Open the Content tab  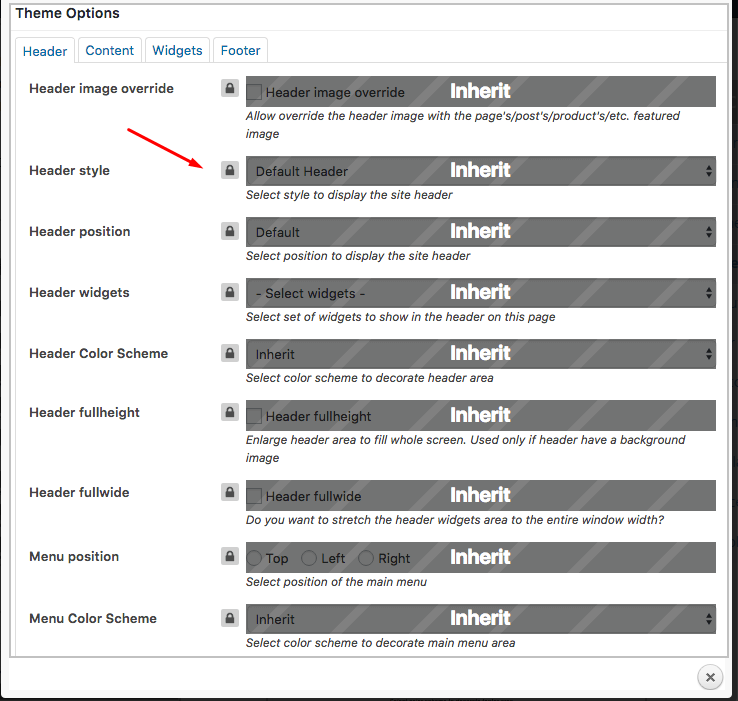coord(110,50)
